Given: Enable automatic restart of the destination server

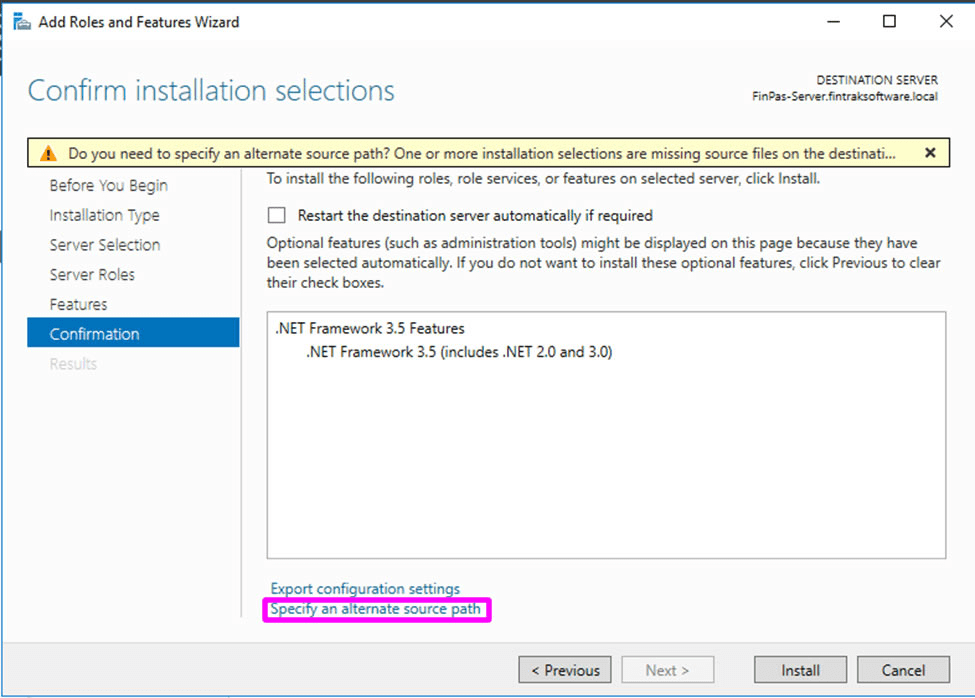Looking at the screenshot, I should click(277, 215).
